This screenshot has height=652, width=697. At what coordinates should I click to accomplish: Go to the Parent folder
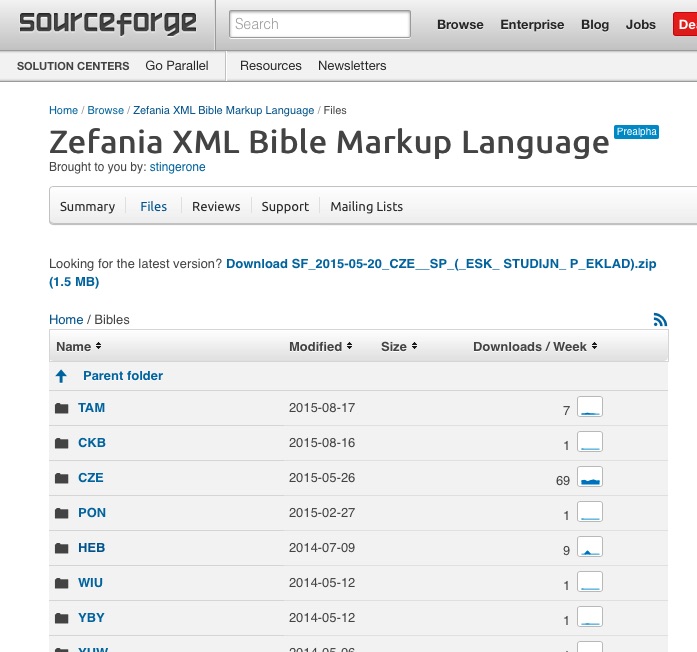(123, 376)
